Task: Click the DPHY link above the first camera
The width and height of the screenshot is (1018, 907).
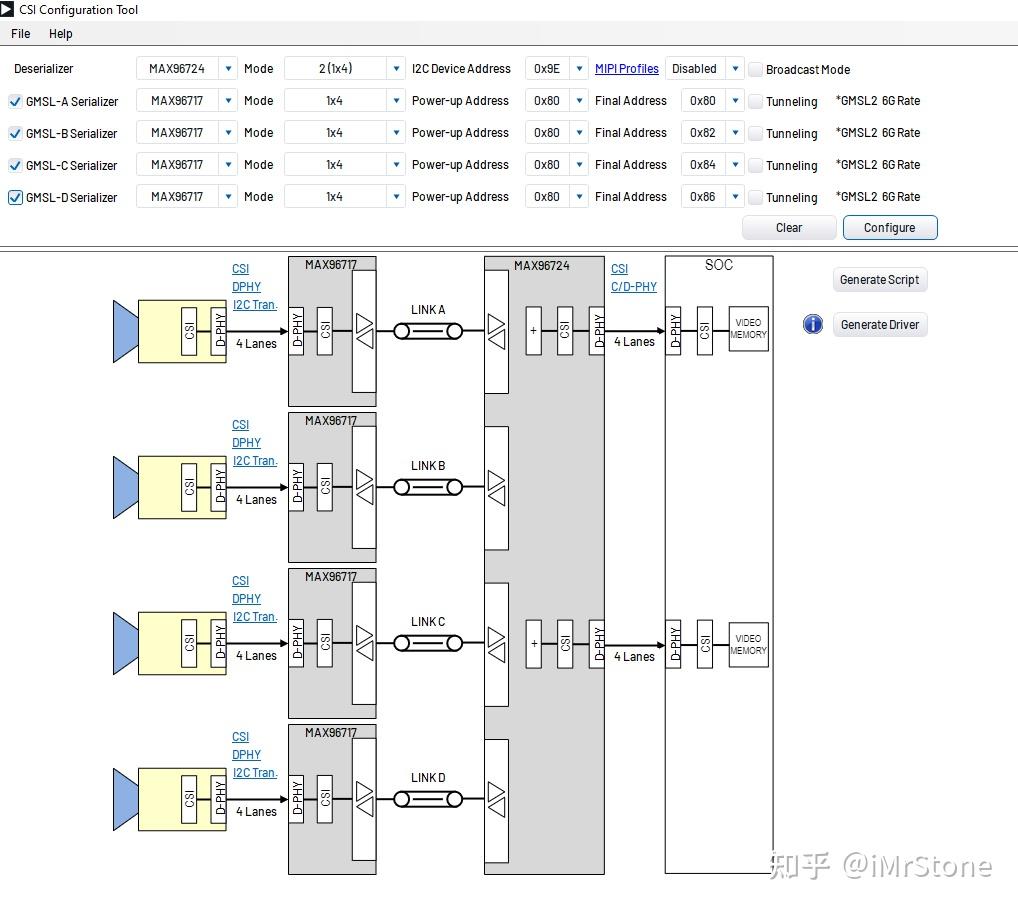Action: [x=246, y=286]
